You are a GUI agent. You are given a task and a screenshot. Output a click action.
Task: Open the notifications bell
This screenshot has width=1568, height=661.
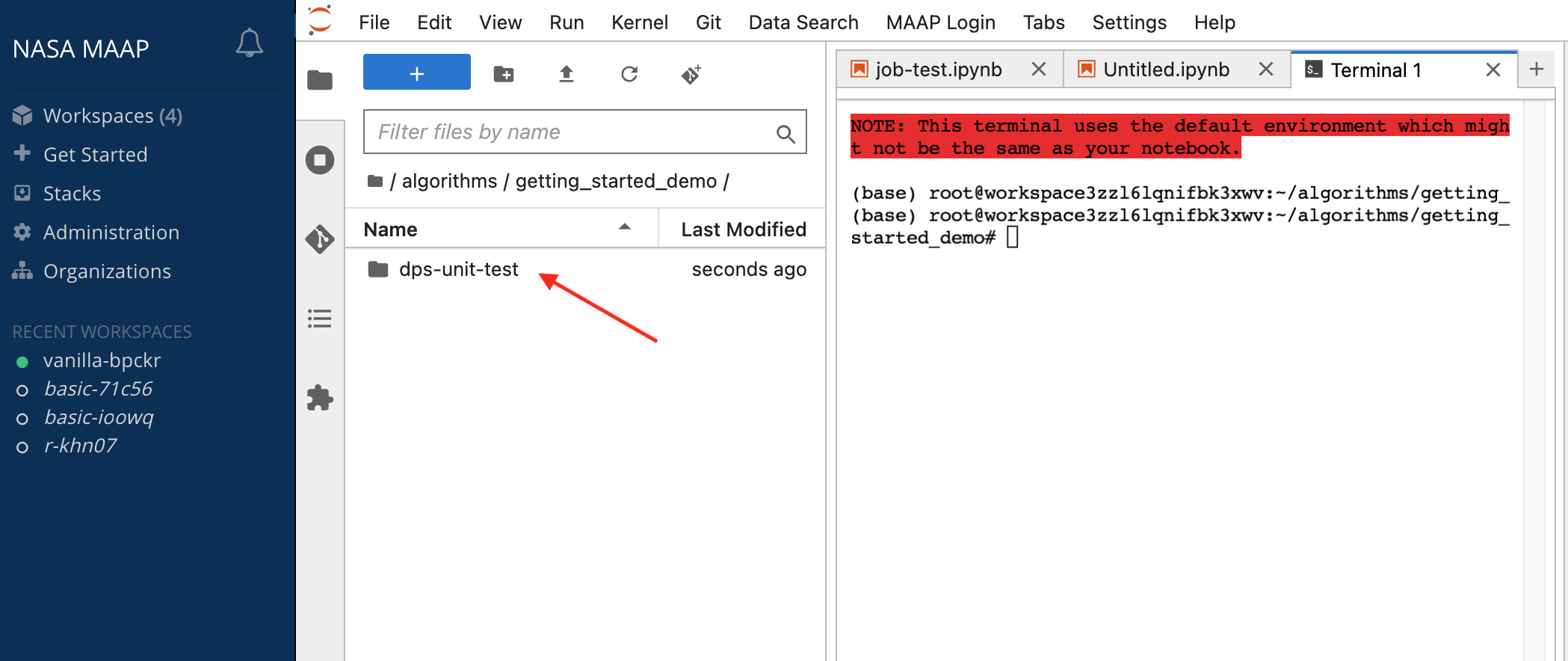[249, 43]
